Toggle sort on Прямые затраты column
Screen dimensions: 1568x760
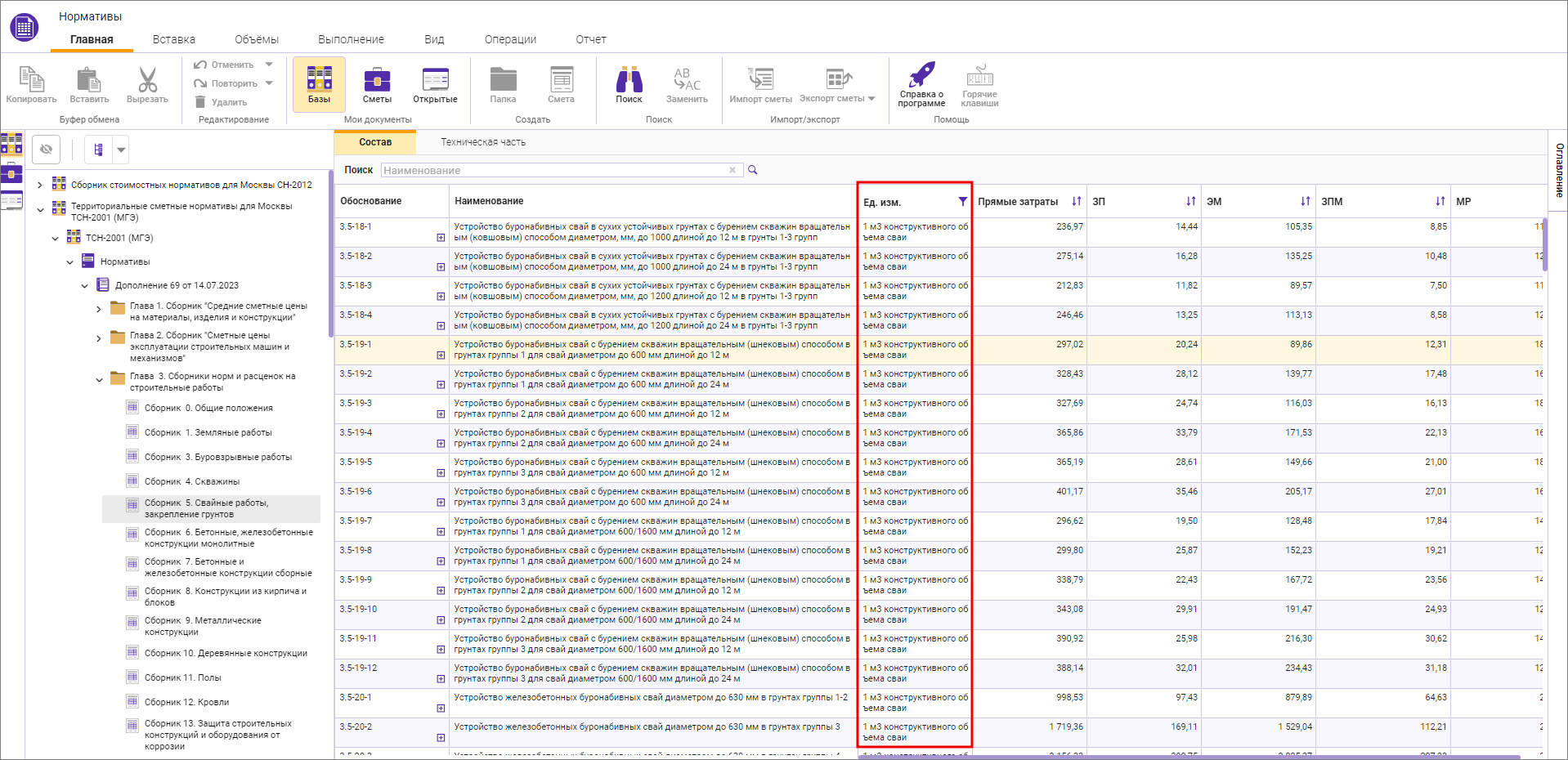pyautogui.click(x=1076, y=202)
